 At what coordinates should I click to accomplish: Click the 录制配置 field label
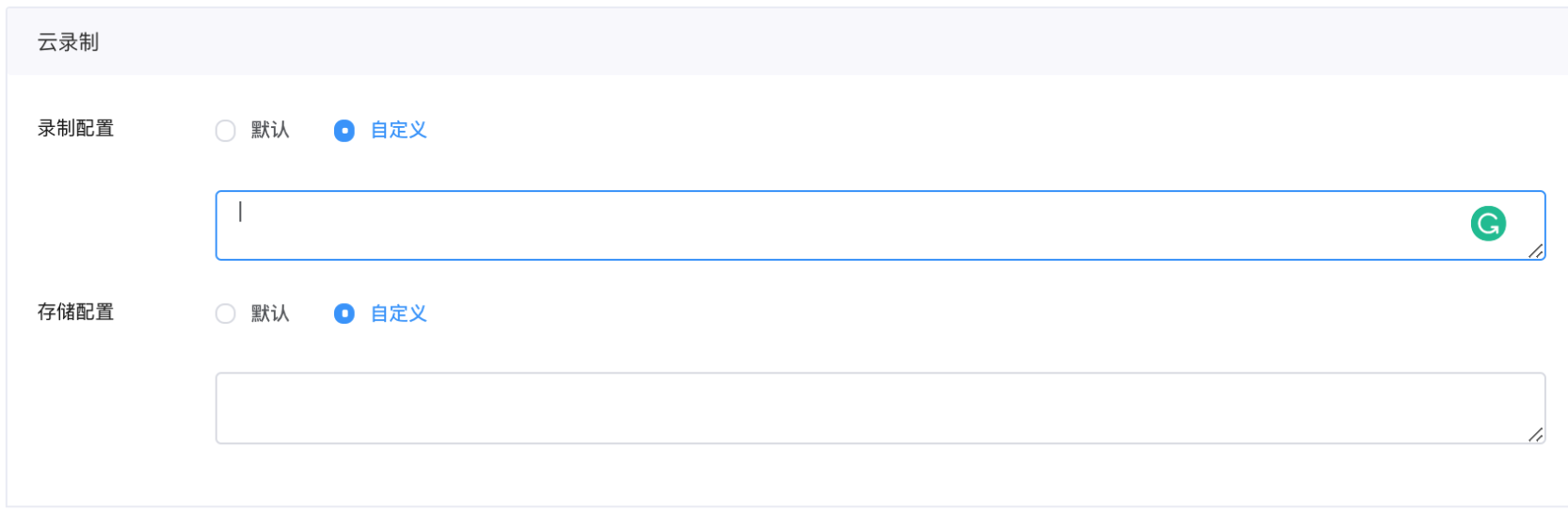(75, 129)
